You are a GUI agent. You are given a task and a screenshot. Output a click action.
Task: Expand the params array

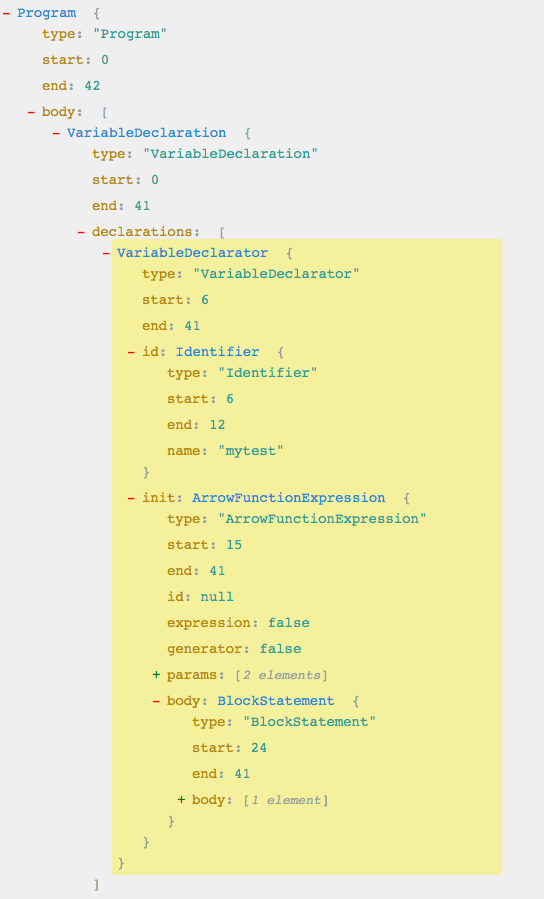156,675
